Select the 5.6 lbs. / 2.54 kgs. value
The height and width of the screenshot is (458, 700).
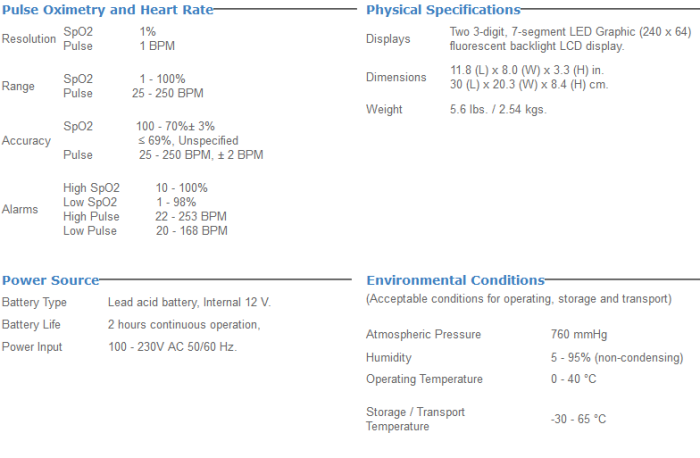pos(498,109)
